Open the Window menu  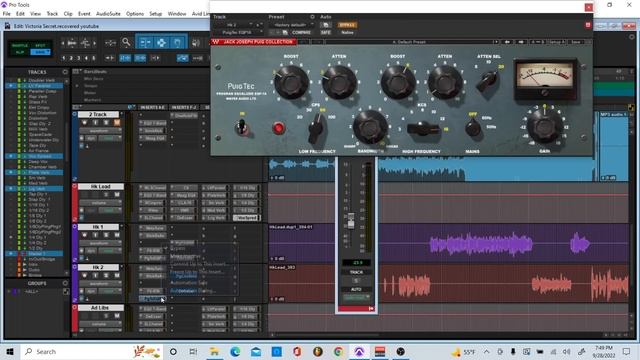[177, 13]
